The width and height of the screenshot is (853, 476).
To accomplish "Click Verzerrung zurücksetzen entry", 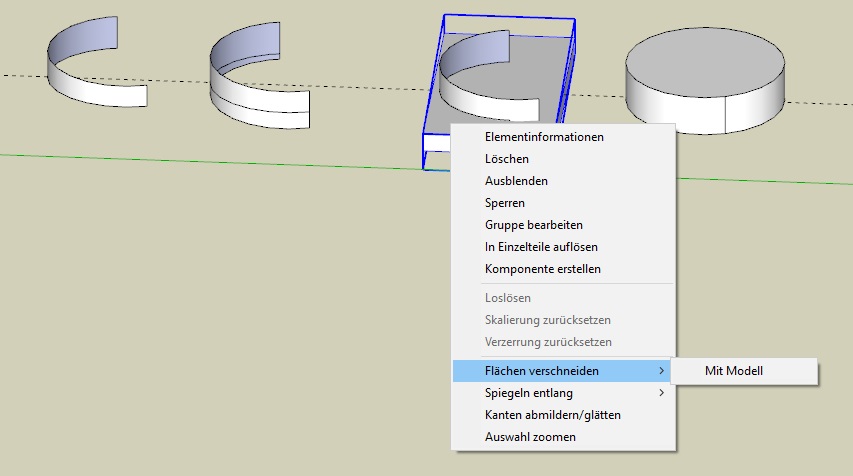I will coord(548,342).
